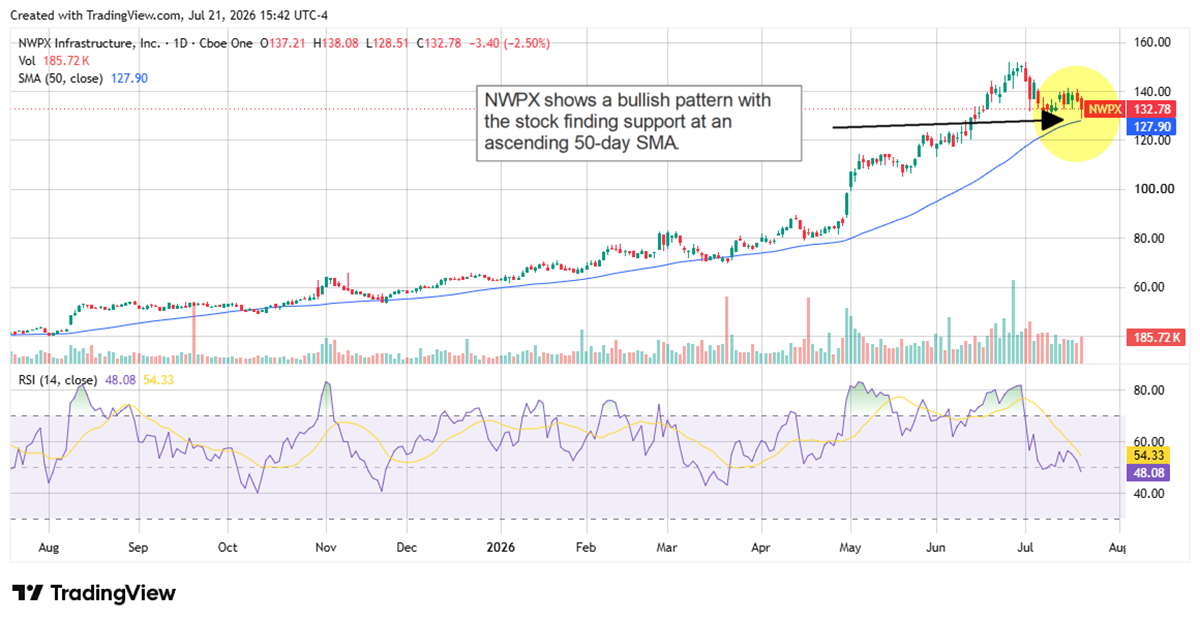
Task: Click the RSI (14, close) indicator legend
Action: (x=58, y=379)
